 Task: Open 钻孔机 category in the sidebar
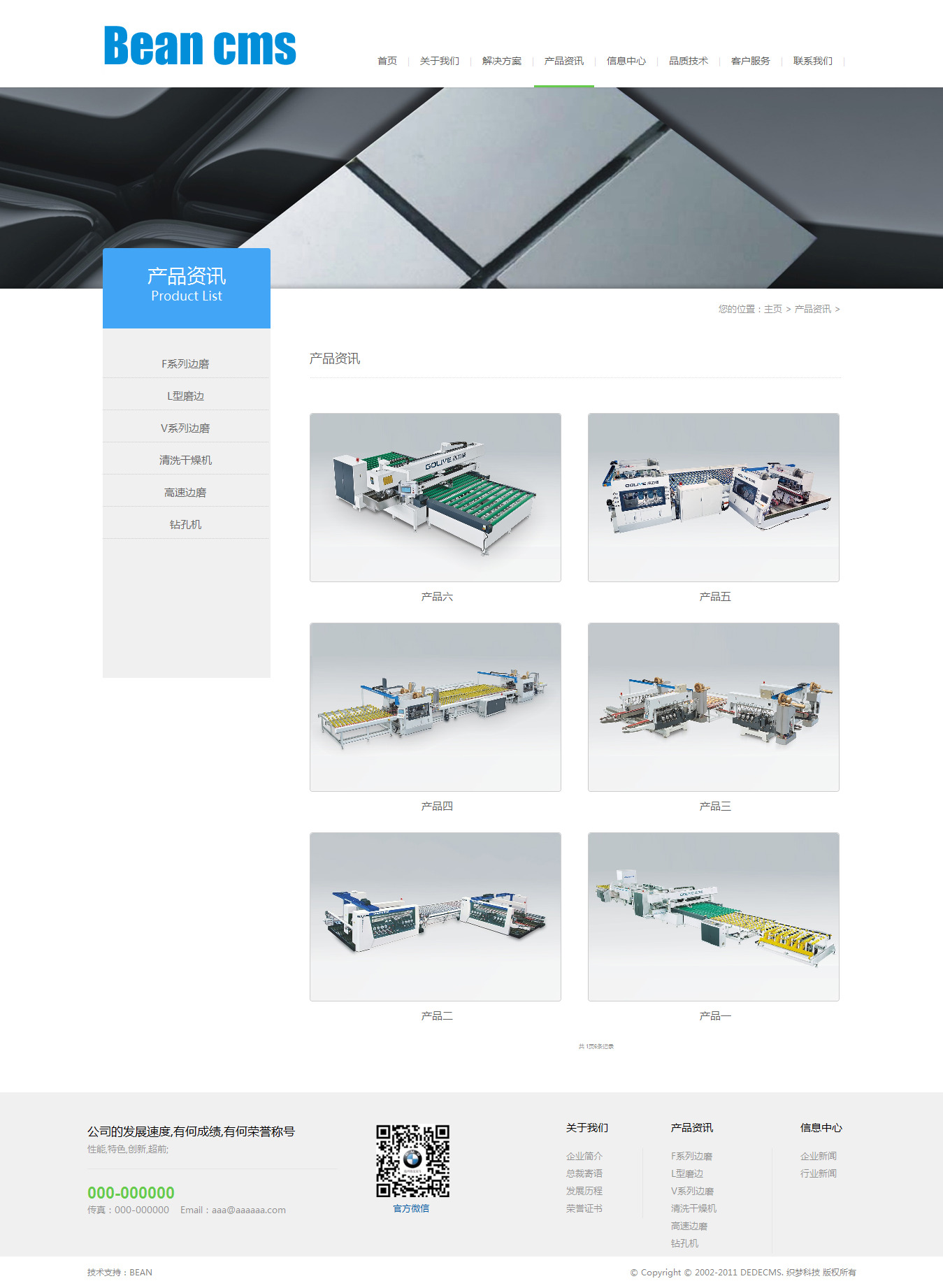(x=185, y=525)
